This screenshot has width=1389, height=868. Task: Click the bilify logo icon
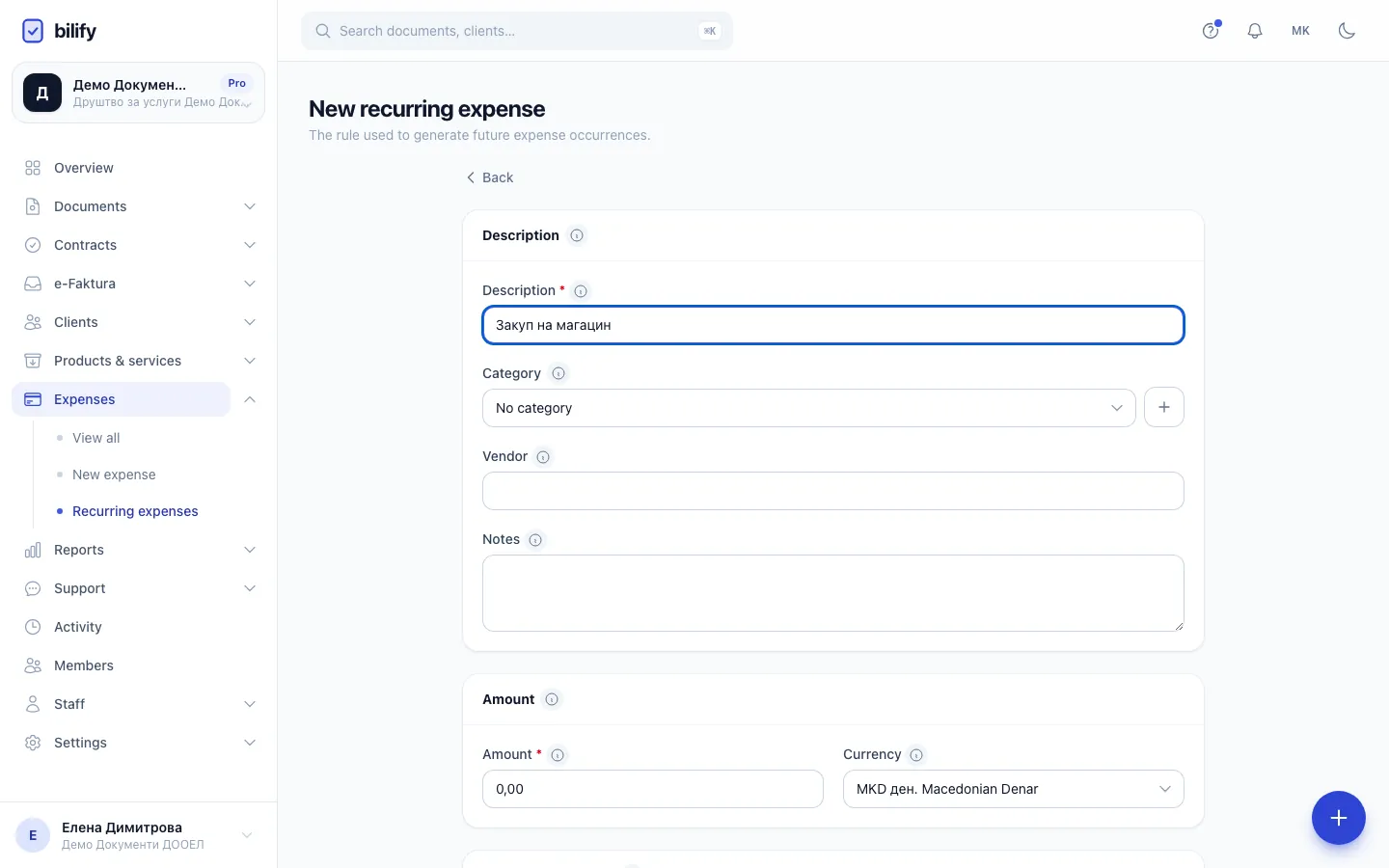coord(33,31)
